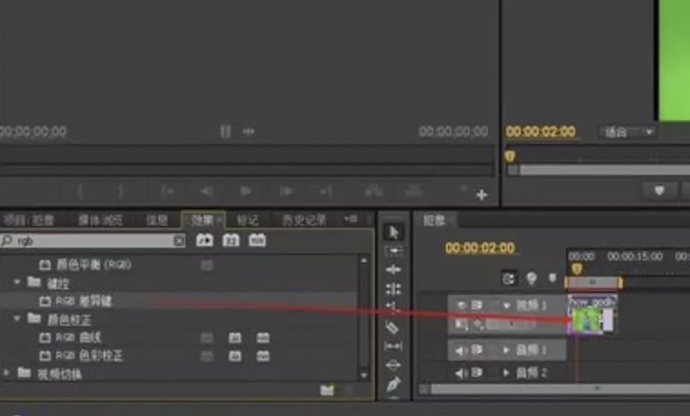690x416 pixels.
Task: Create new custom bin in Effects panel
Action: (x=327, y=390)
